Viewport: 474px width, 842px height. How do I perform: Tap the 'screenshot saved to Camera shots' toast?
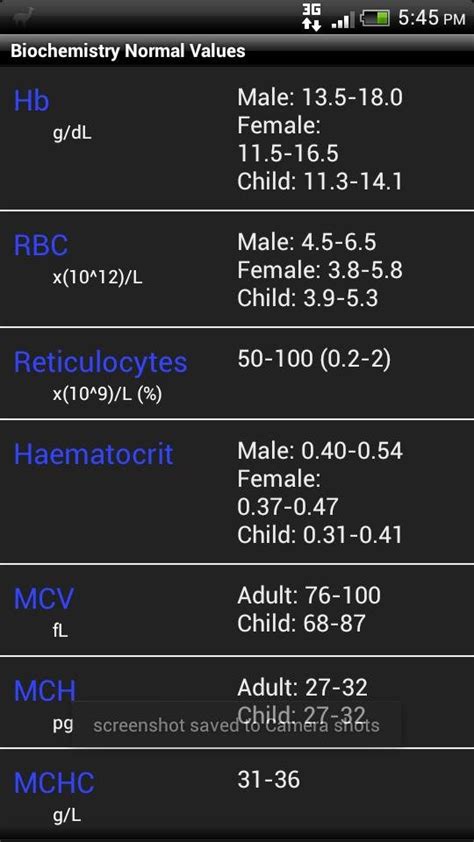coord(237,724)
